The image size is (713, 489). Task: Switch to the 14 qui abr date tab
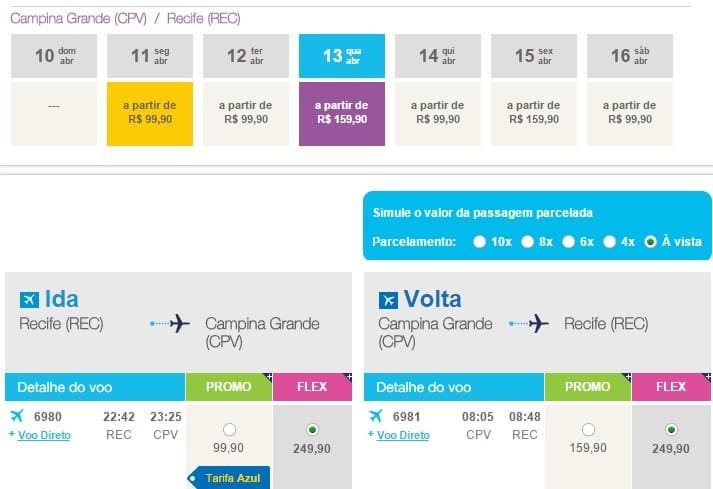pyautogui.click(x=437, y=56)
